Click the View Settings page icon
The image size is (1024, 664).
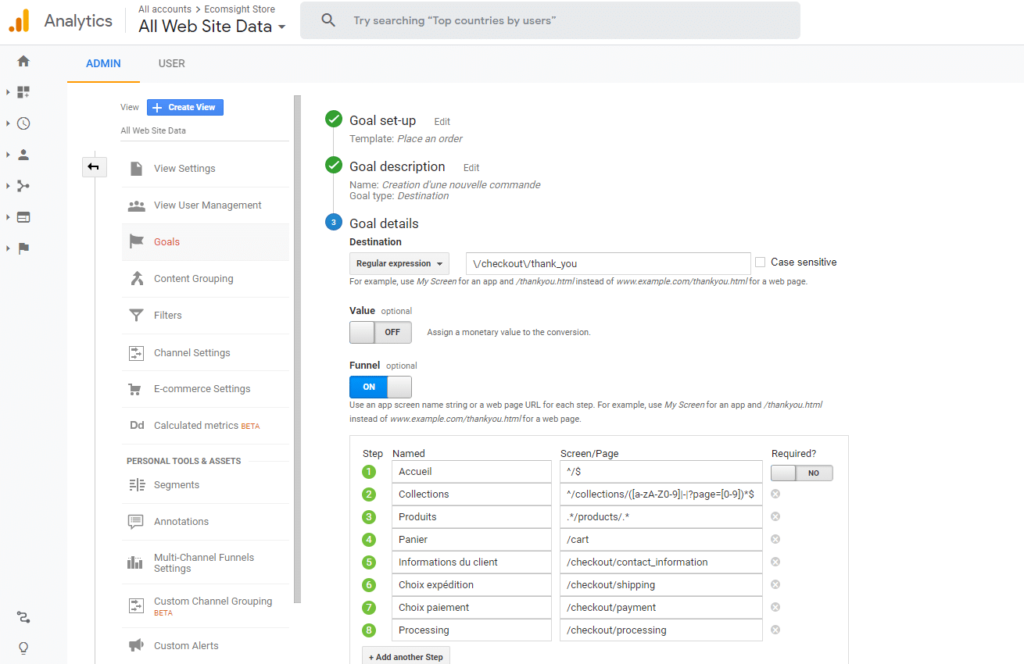tap(136, 168)
